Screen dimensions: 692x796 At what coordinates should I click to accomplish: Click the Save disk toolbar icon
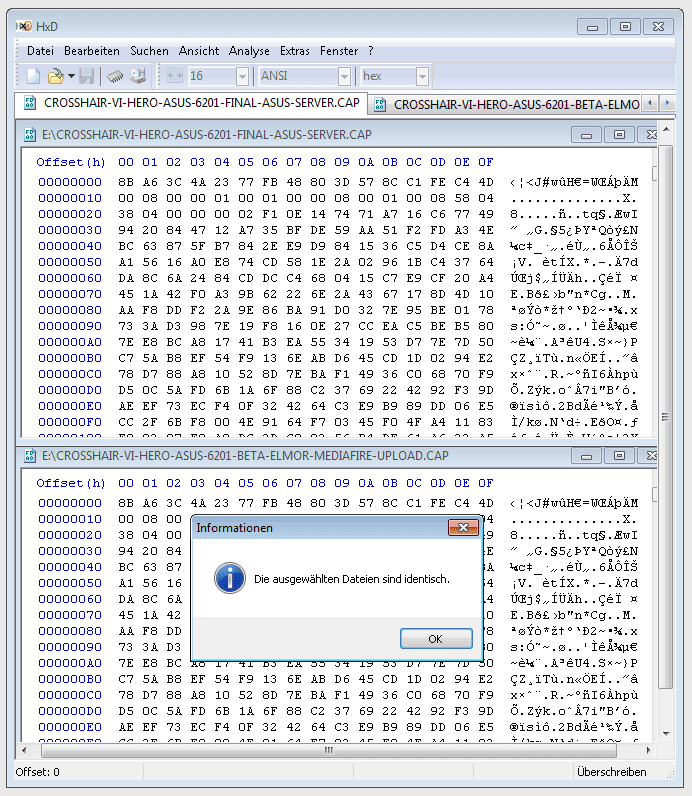(87, 76)
